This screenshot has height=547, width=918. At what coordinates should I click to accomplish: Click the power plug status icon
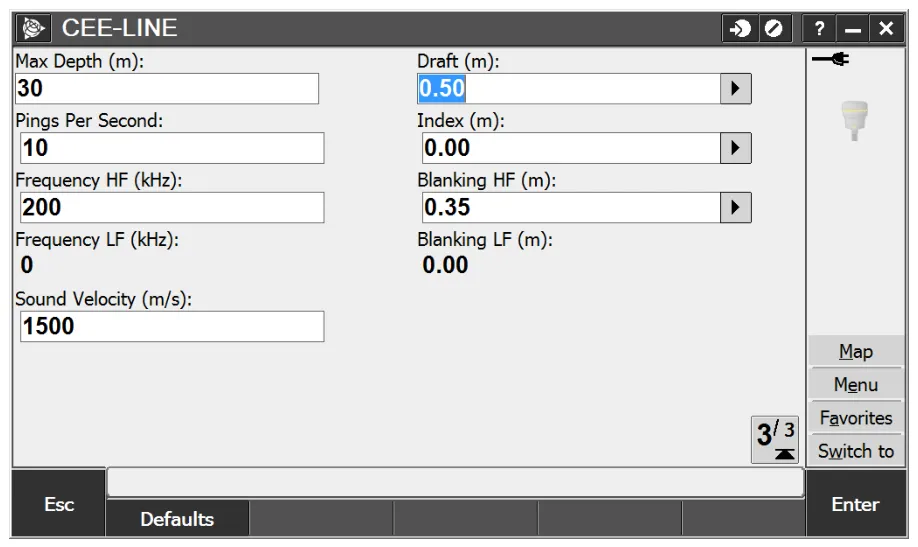coord(831,59)
